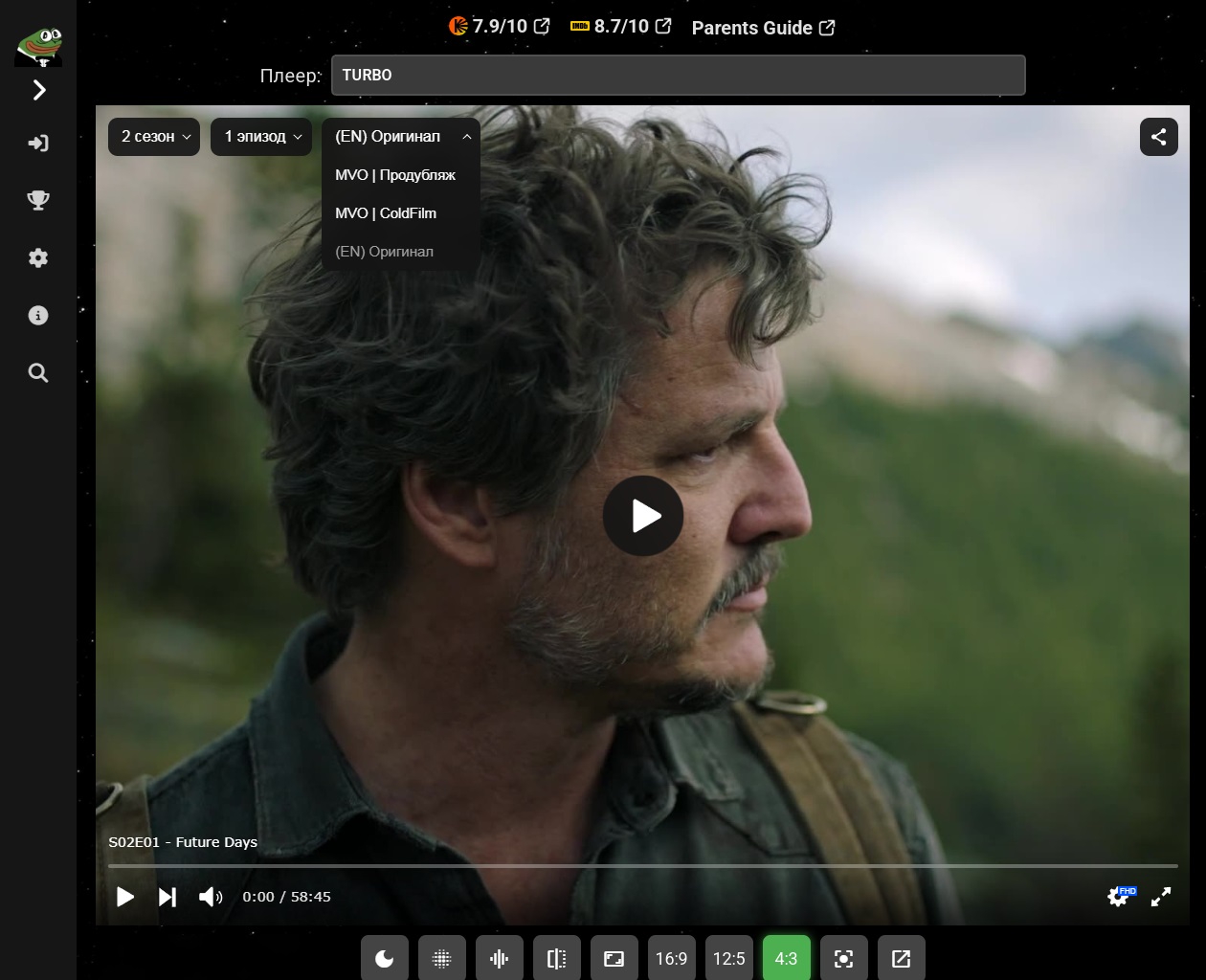Toggle the mirror flip button
The height and width of the screenshot is (980, 1206).
pos(557,958)
